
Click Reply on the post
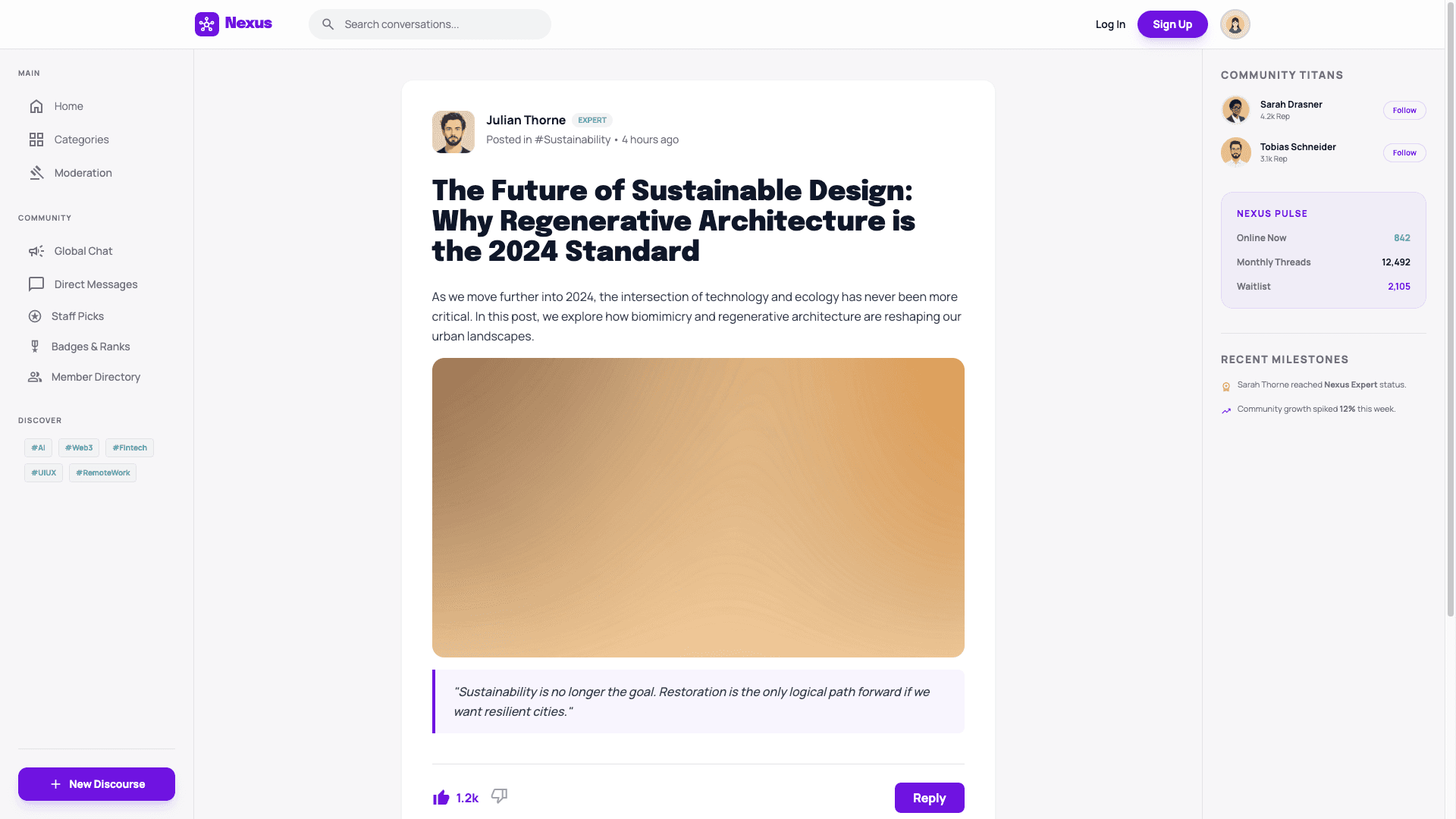[x=929, y=797]
